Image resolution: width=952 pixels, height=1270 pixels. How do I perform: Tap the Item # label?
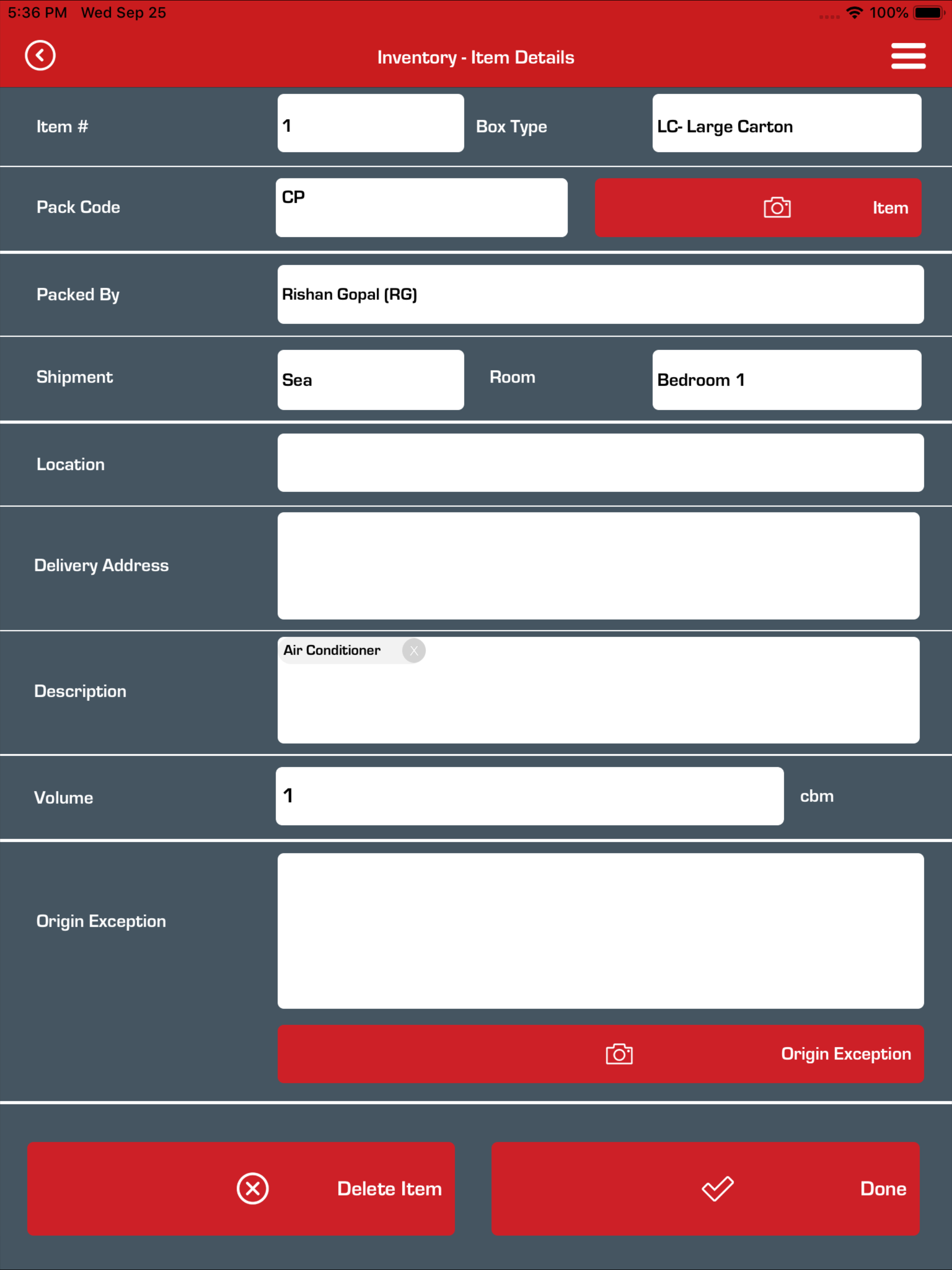click(62, 126)
